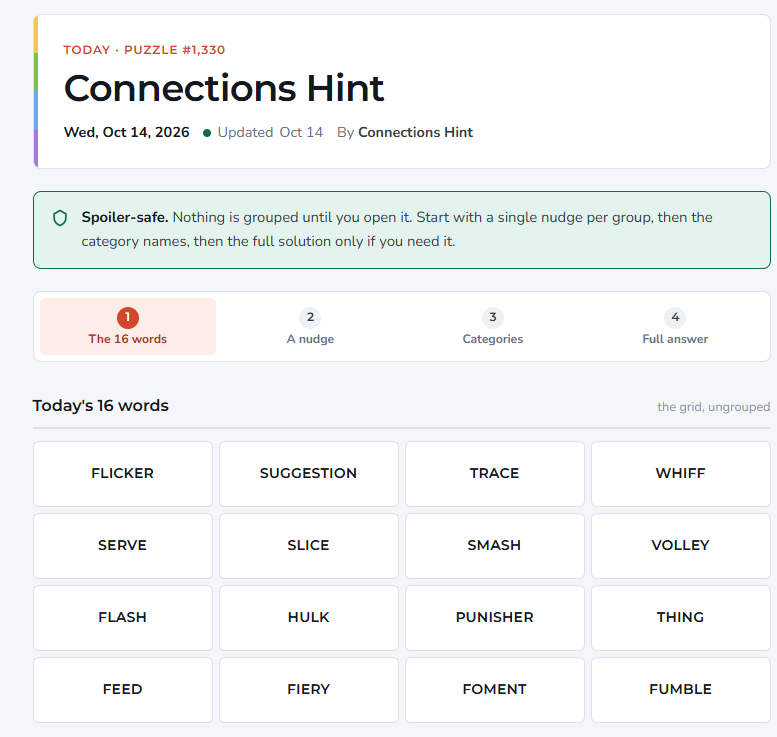The height and width of the screenshot is (737, 777).
Task: Click the 'Updated Oct 14' text
Action: [x=270, y=132]
